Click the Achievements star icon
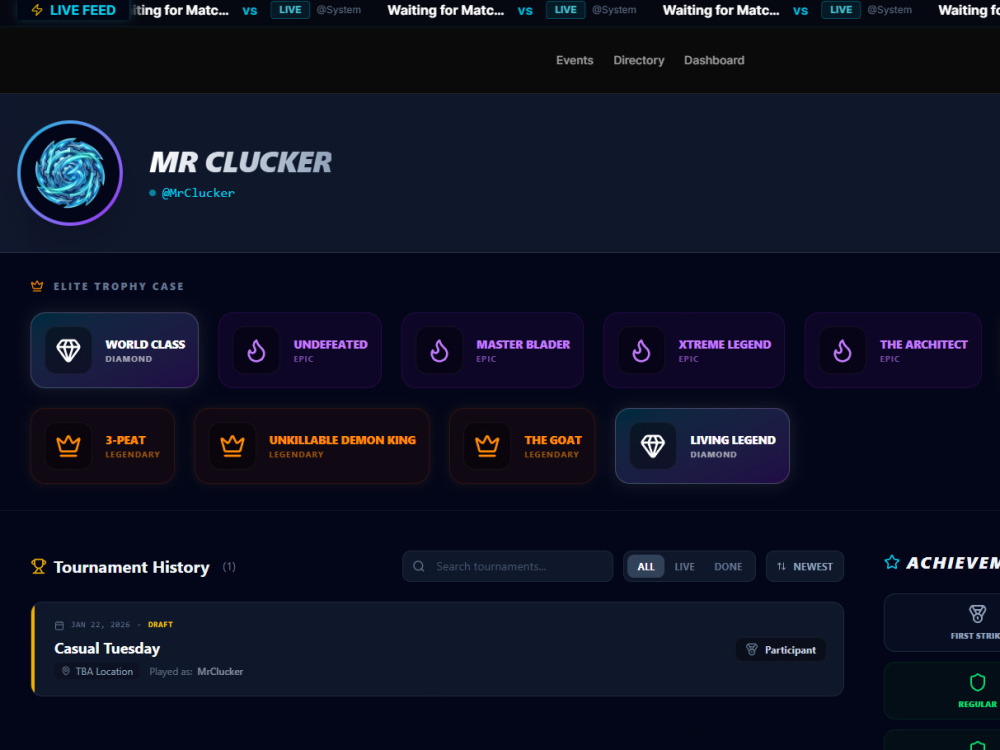This screenshot has height=750, width=1000. pos(892,562)
